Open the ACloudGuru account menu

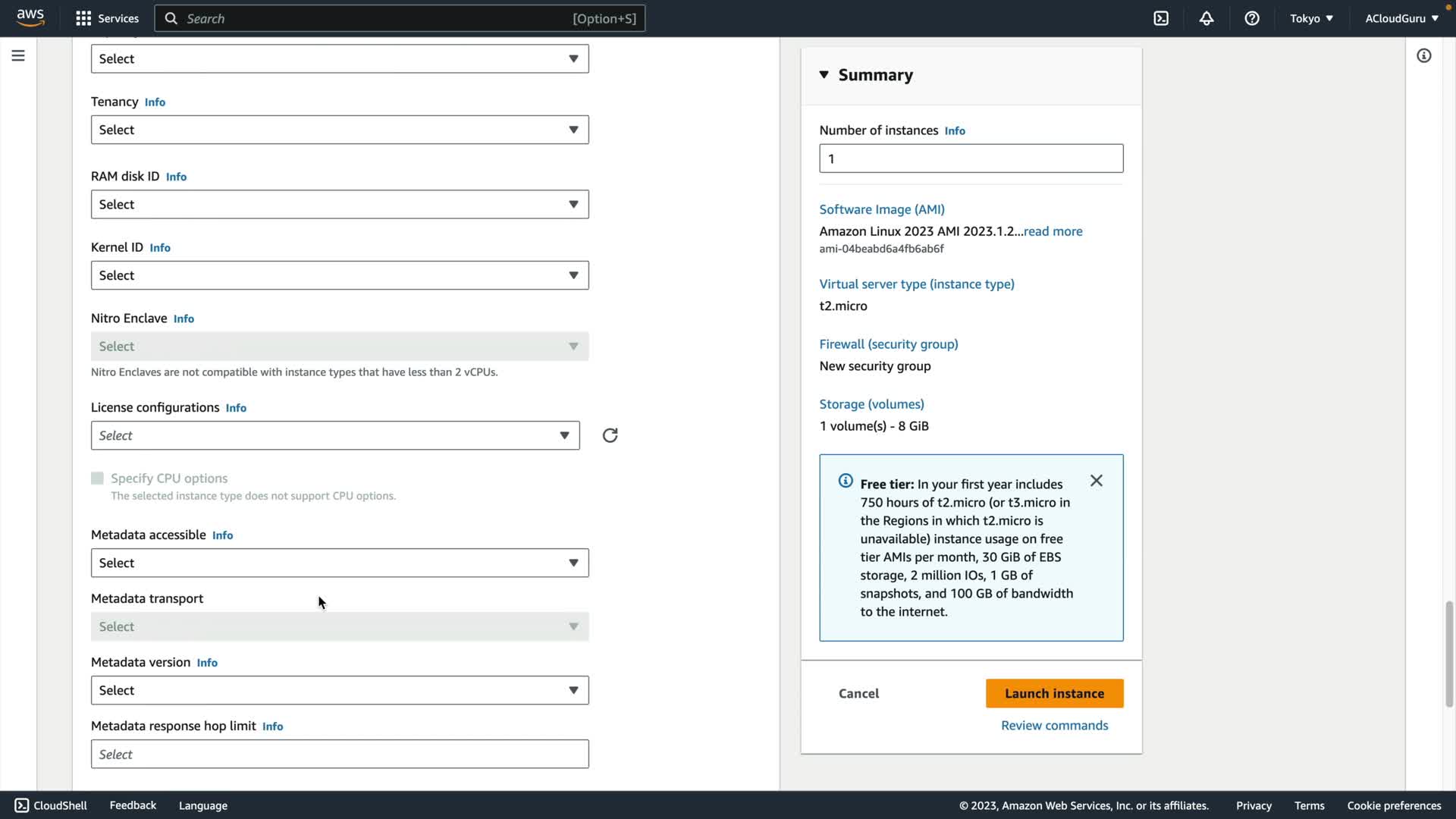click(x=1401, y=18)
